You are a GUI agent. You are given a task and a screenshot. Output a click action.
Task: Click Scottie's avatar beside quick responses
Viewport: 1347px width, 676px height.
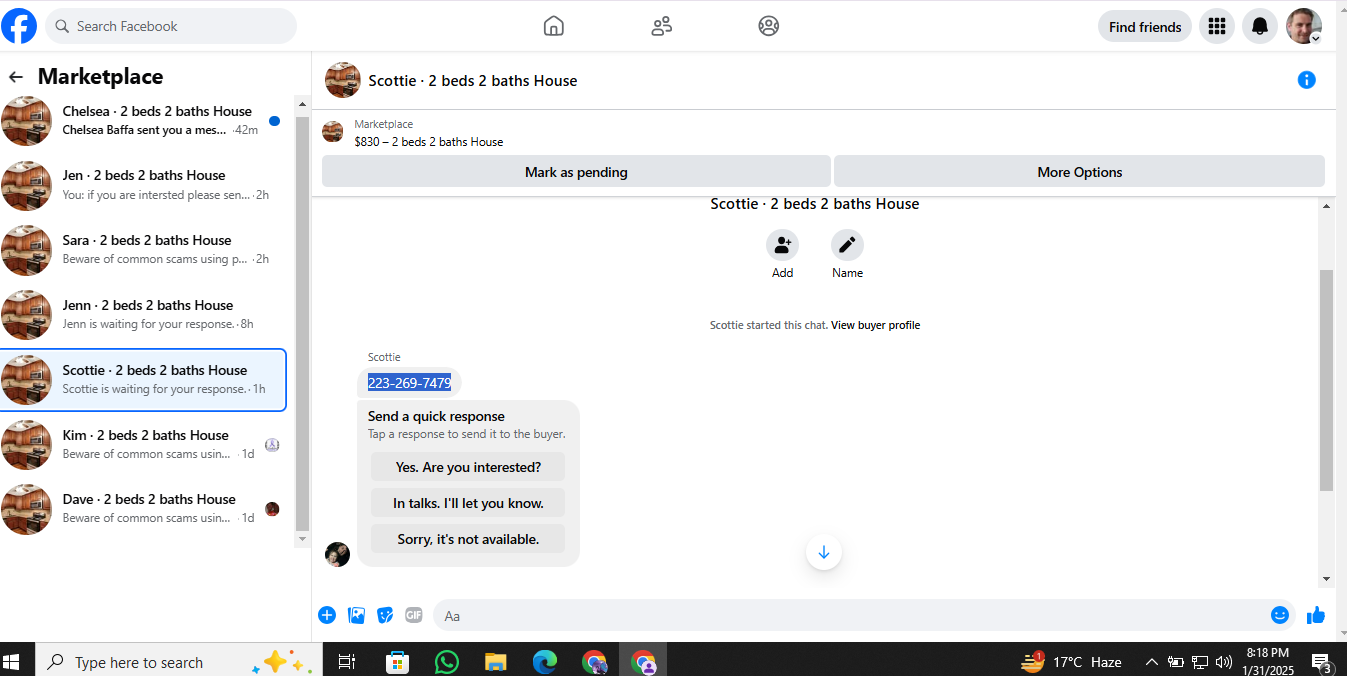[338, 554]
